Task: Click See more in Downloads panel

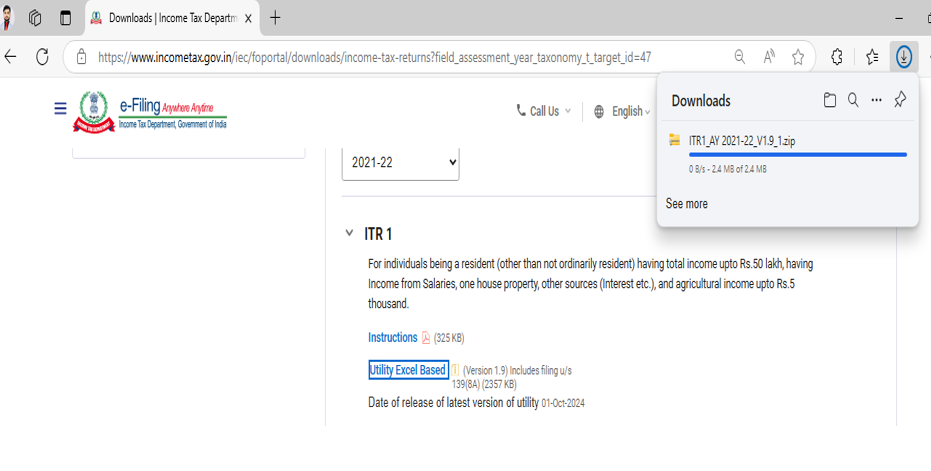Action: pos(686,204)
